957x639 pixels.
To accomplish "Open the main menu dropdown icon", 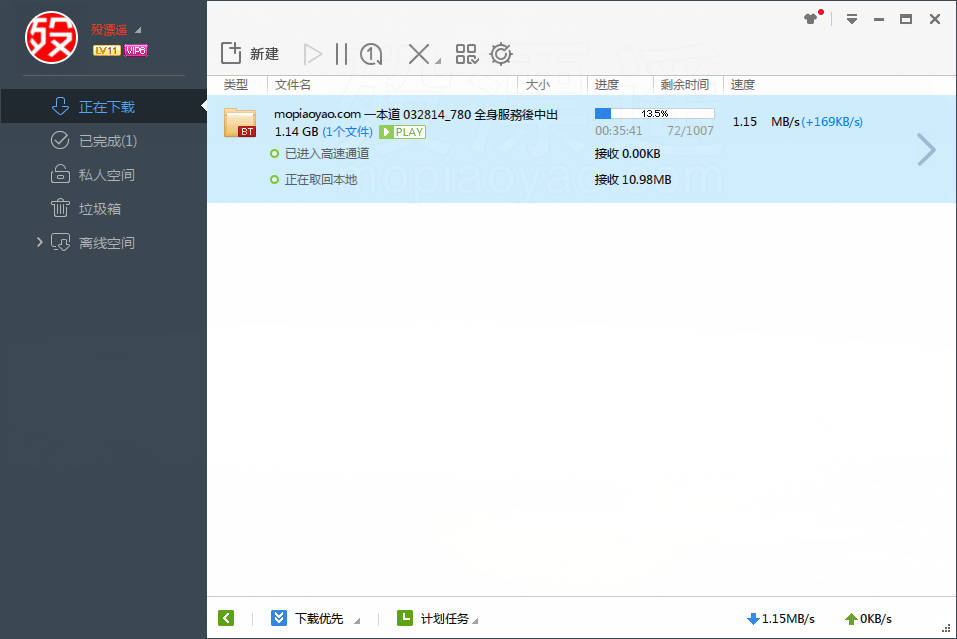I will 852,19.
